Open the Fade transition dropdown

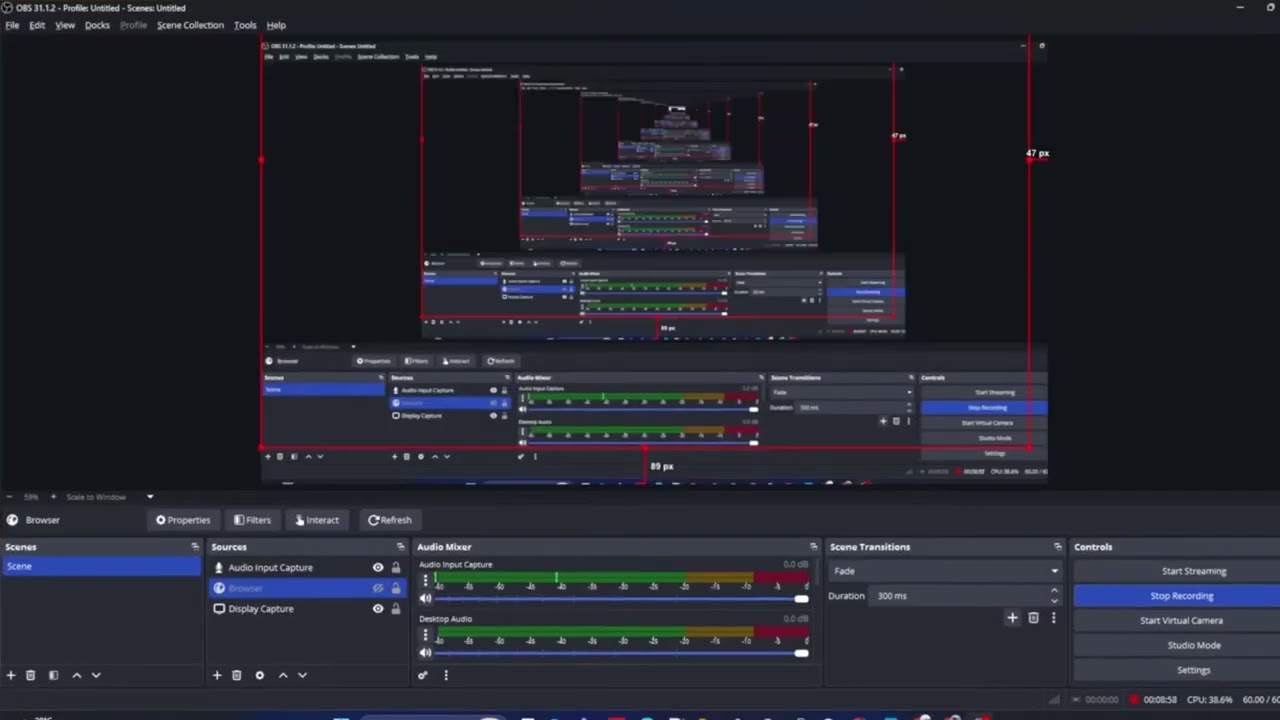pyautogui.click(x=944, y=571)
